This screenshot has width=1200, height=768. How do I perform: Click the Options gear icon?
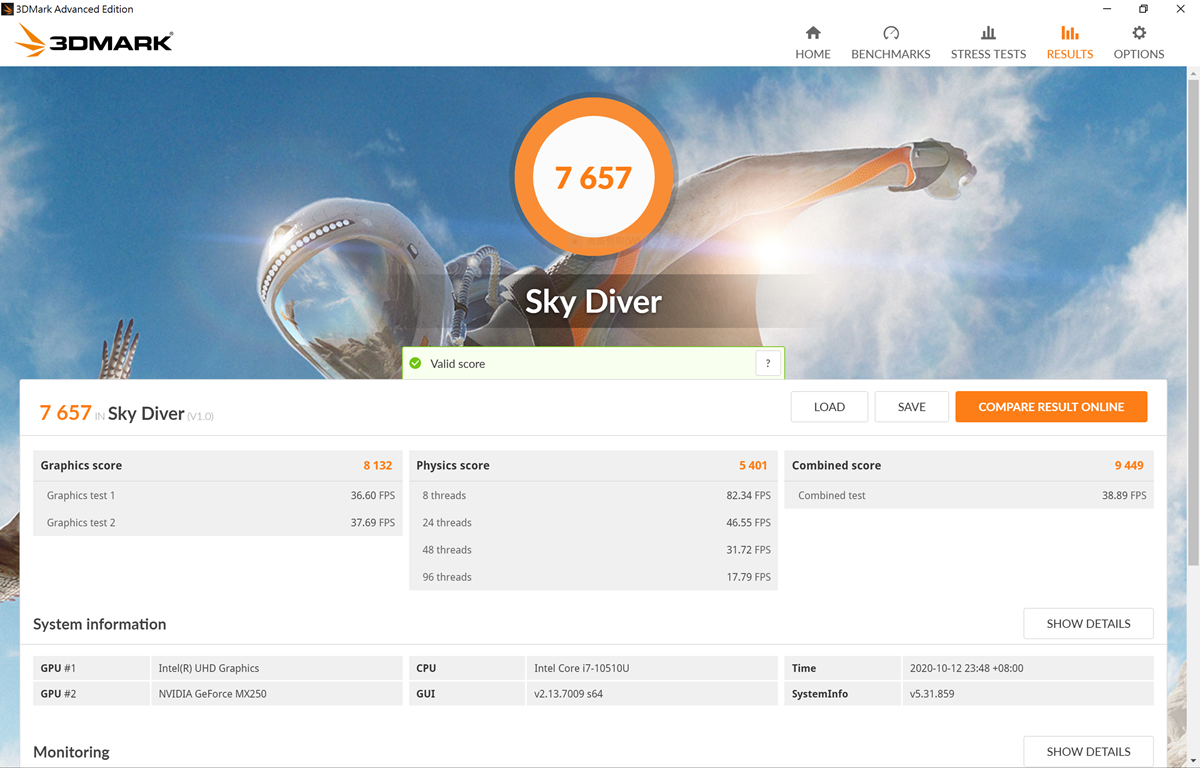(1139, 33)
